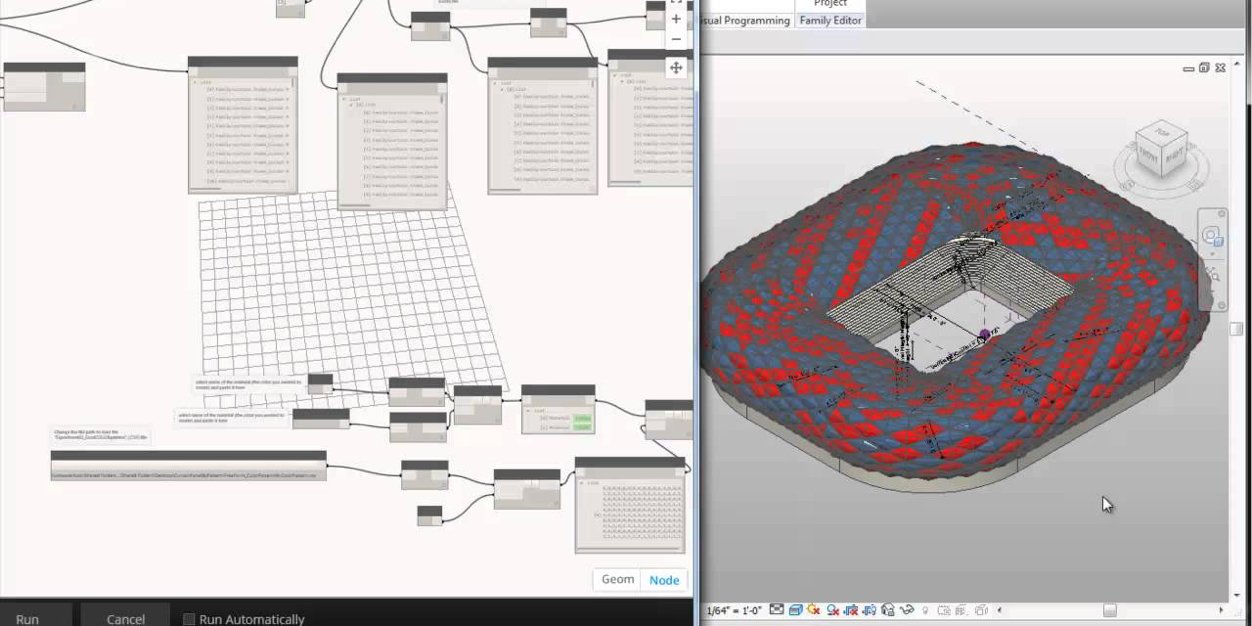Click the horizontal scrollbar left arrow

point(1000,609)
